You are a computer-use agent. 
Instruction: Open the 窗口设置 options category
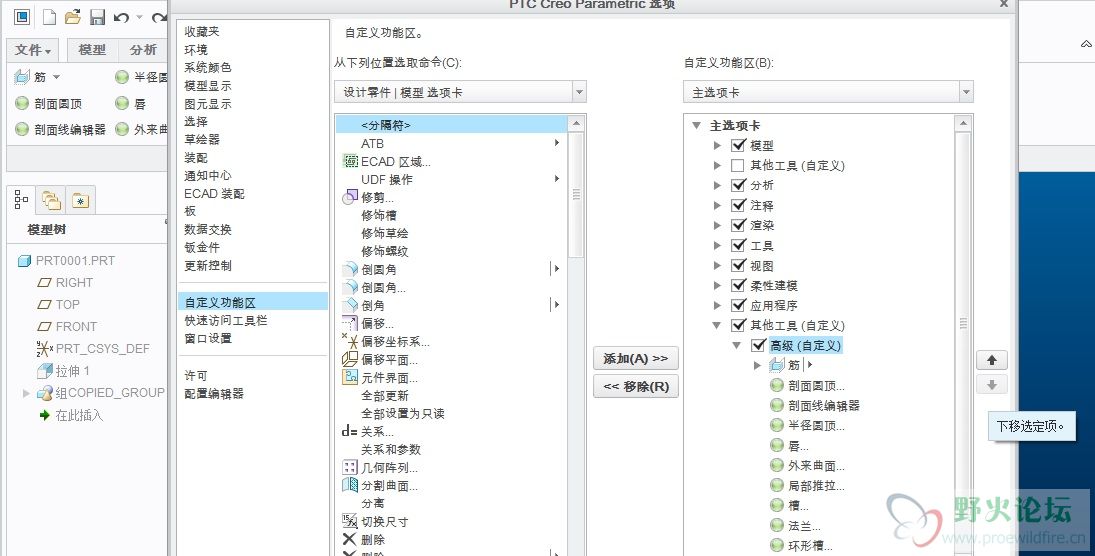[207, 339]
